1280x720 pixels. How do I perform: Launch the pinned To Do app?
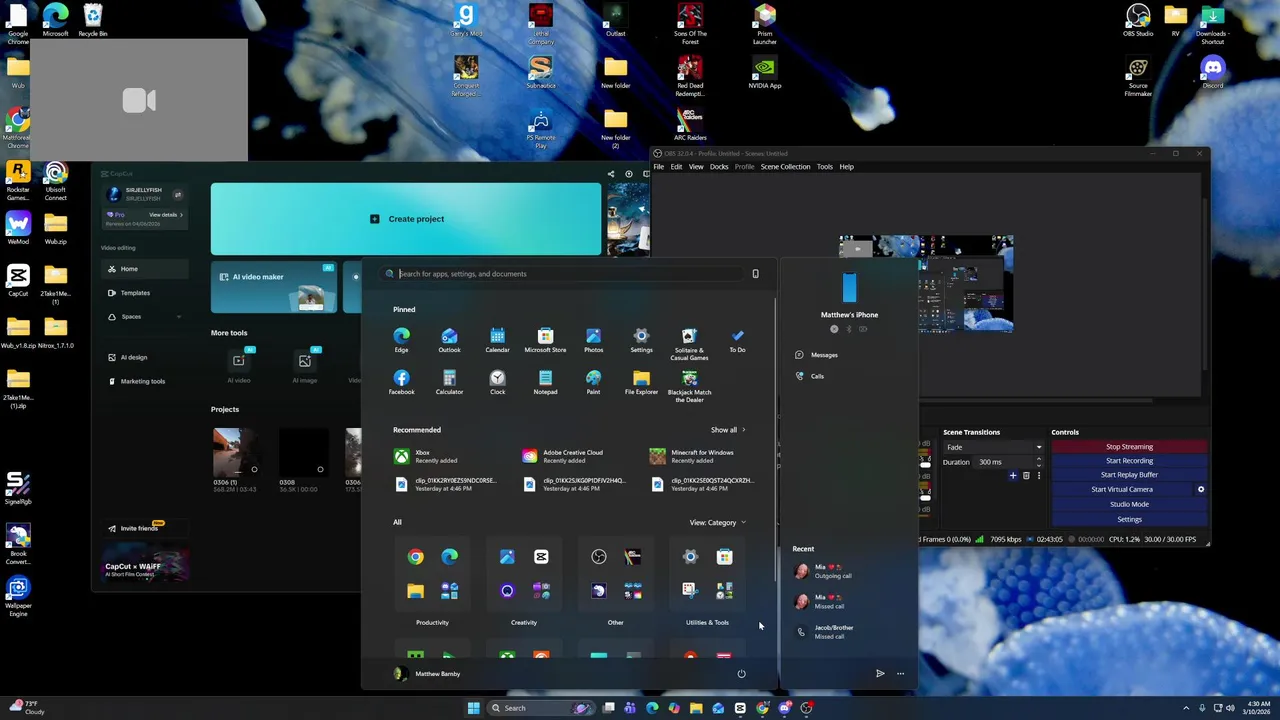pyautogui.click(x=737, y=340)
